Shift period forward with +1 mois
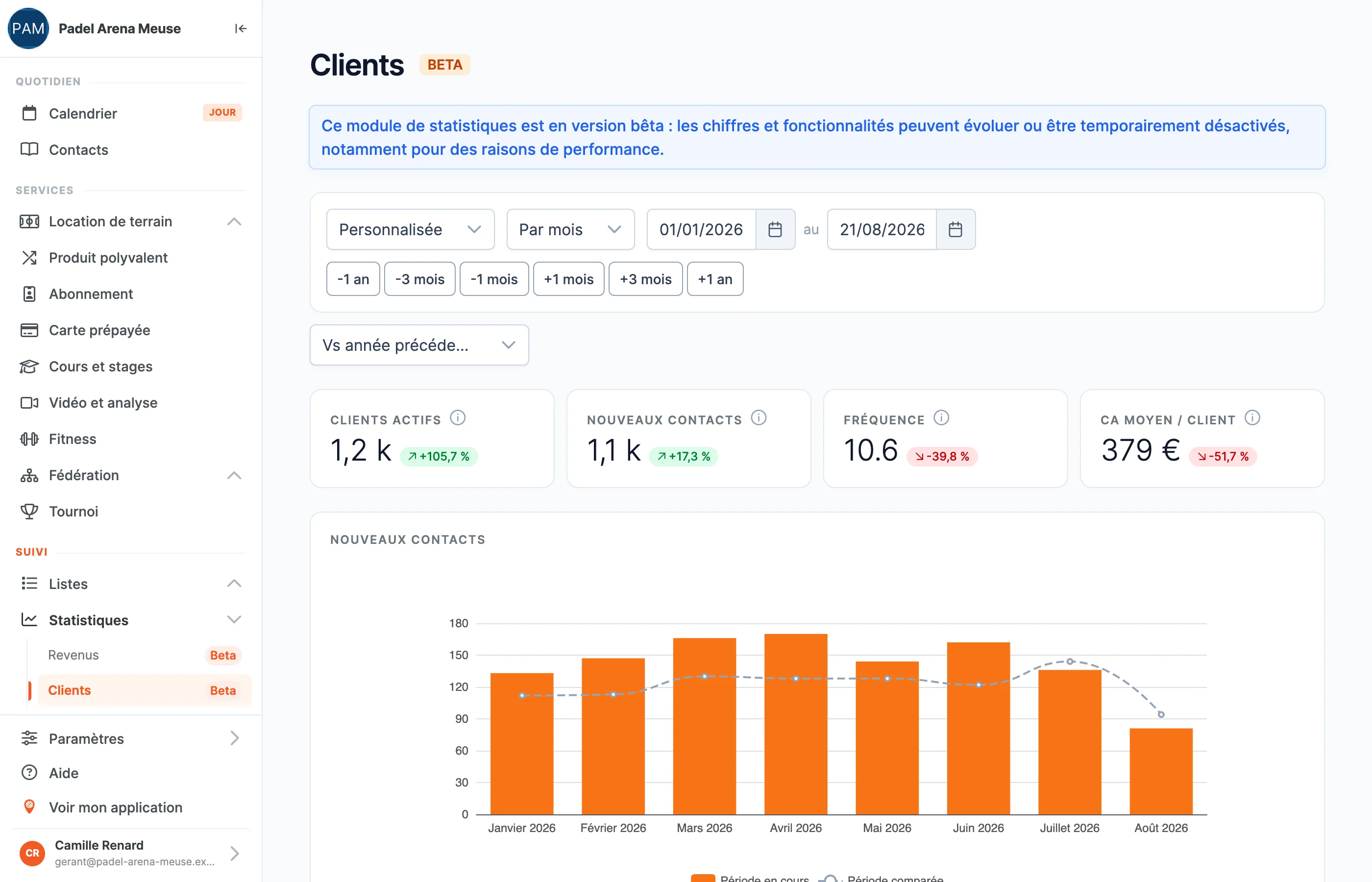1372x882 pixels. (568, 279)
